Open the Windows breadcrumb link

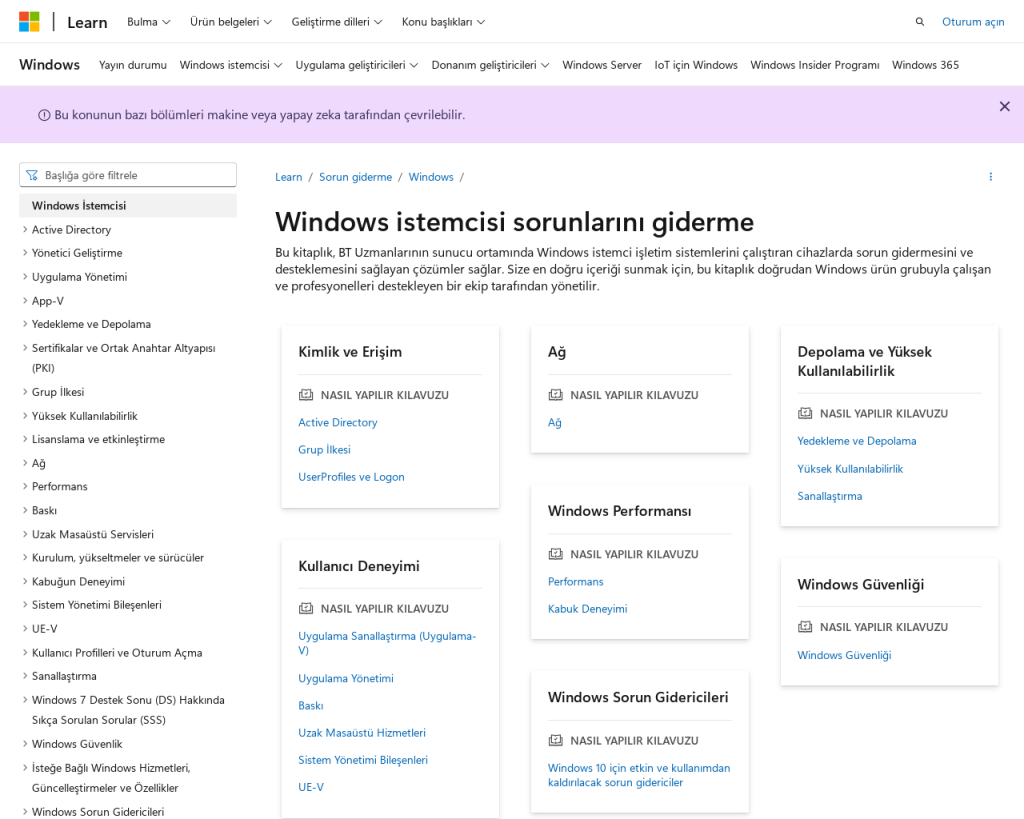coord(431,177)
